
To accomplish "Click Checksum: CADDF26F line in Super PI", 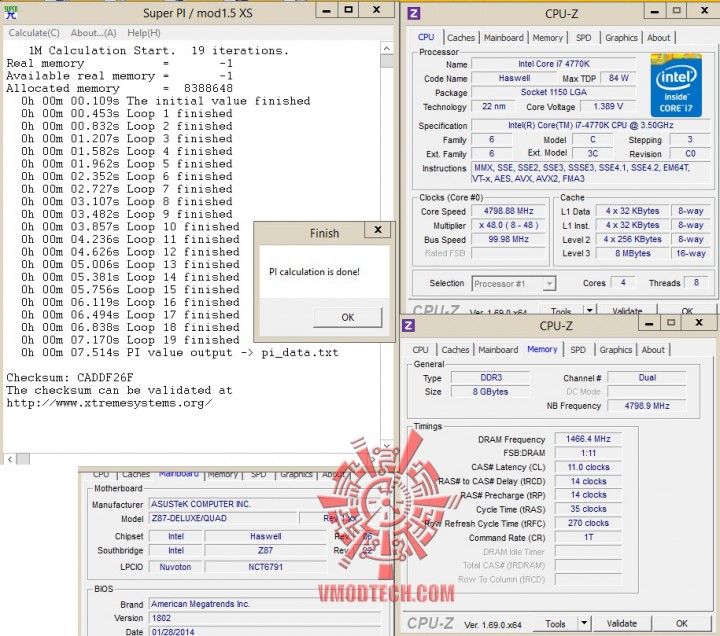I will pyautogui.click(x=70, y=377).
